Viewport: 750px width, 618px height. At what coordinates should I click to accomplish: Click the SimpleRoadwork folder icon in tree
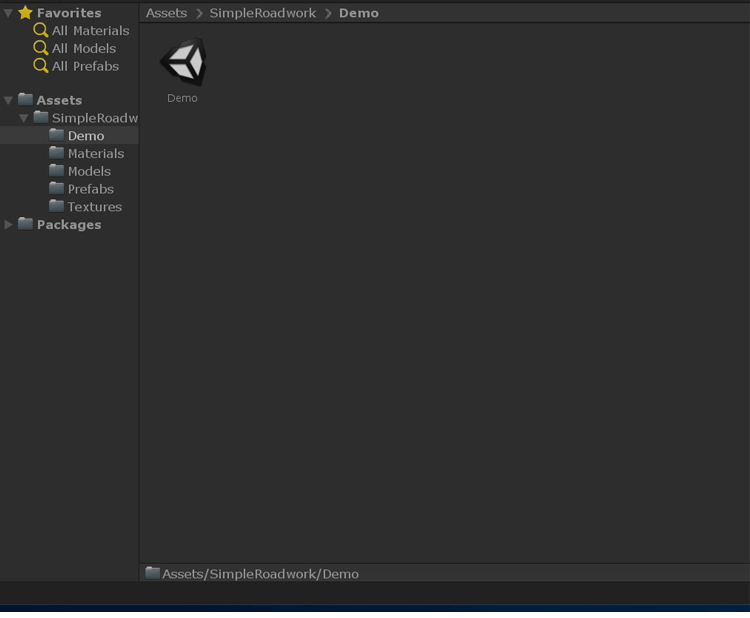[41, 117]
